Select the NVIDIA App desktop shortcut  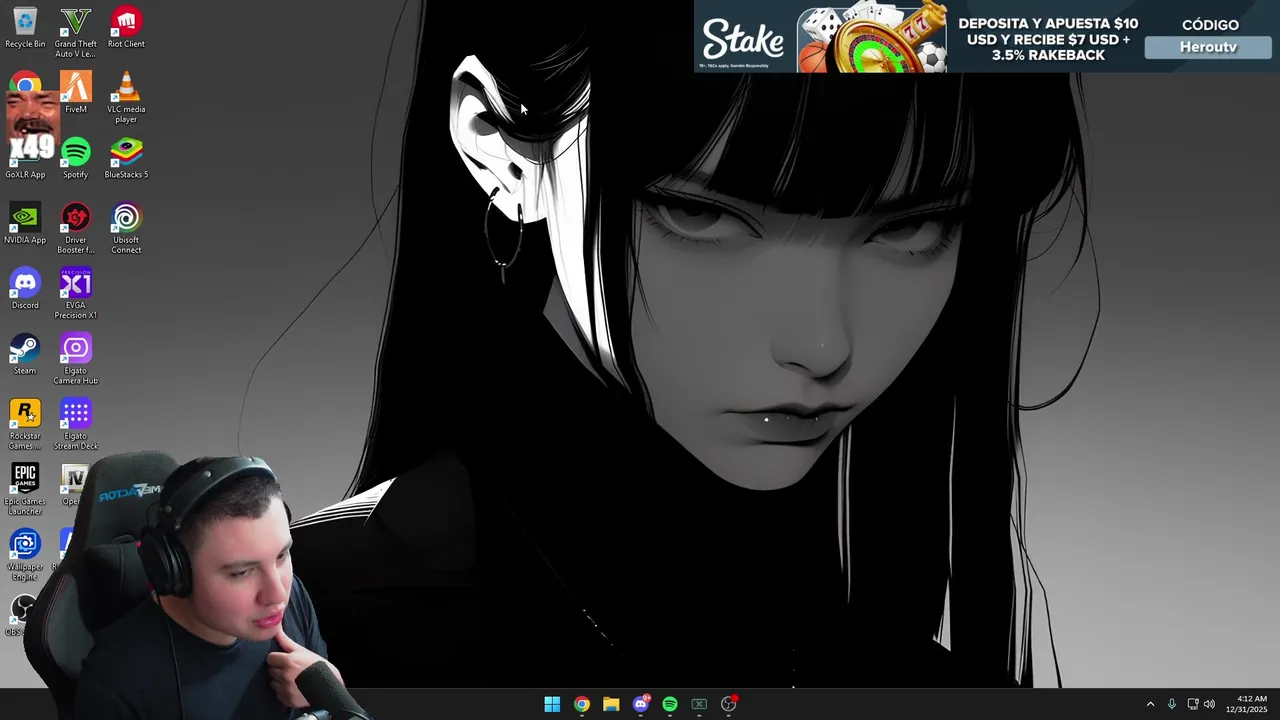tap(25, 223)
